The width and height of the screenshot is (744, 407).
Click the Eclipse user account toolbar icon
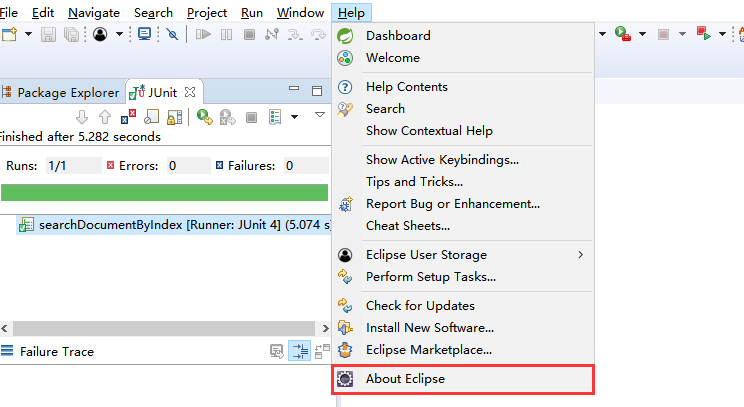(x=100, y=34)
